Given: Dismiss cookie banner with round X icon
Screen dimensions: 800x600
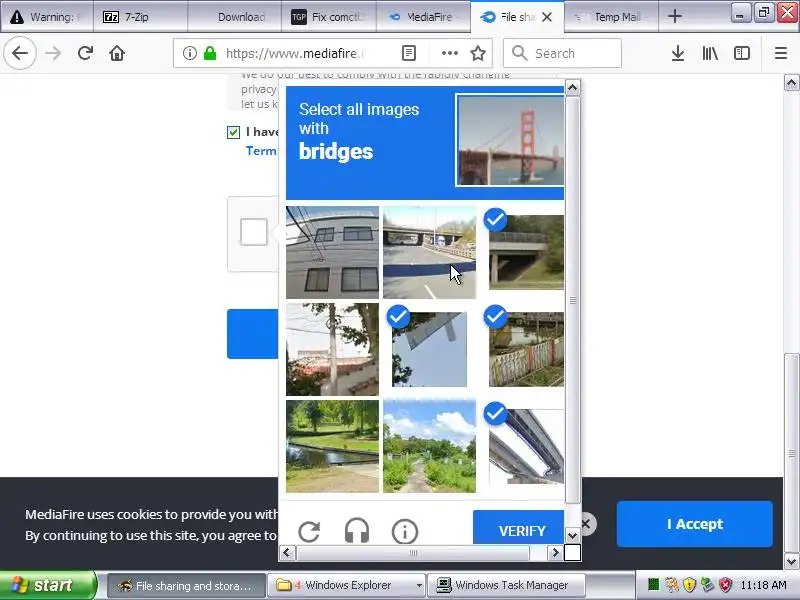Looking at the screenshot, I should point(587,523).
